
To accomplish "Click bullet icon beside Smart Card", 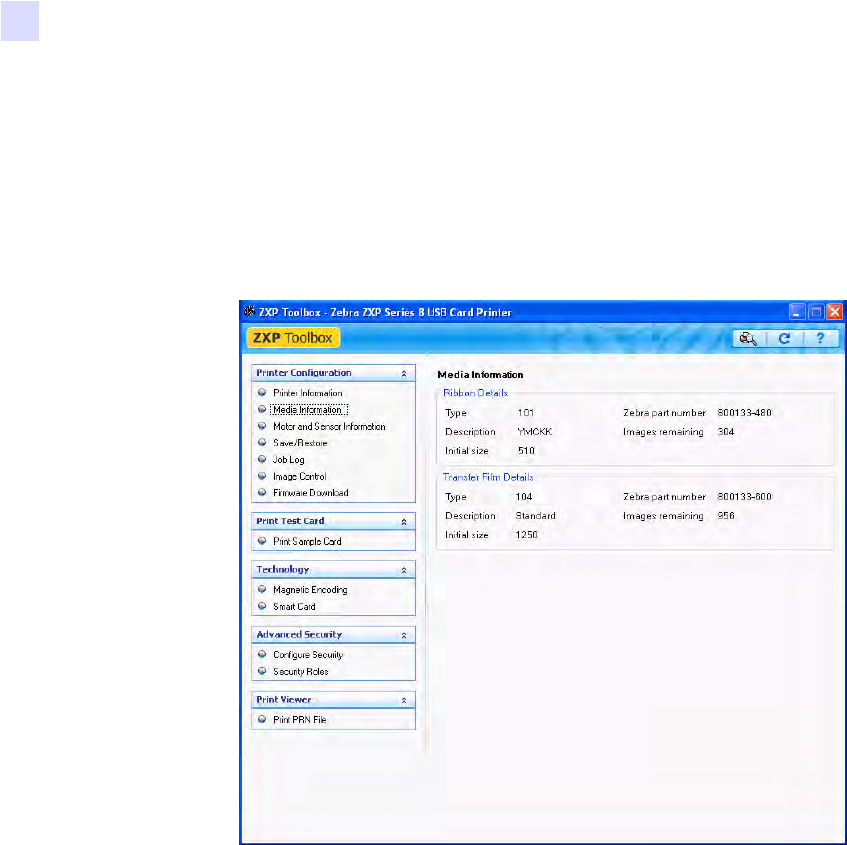I will 262,606.
